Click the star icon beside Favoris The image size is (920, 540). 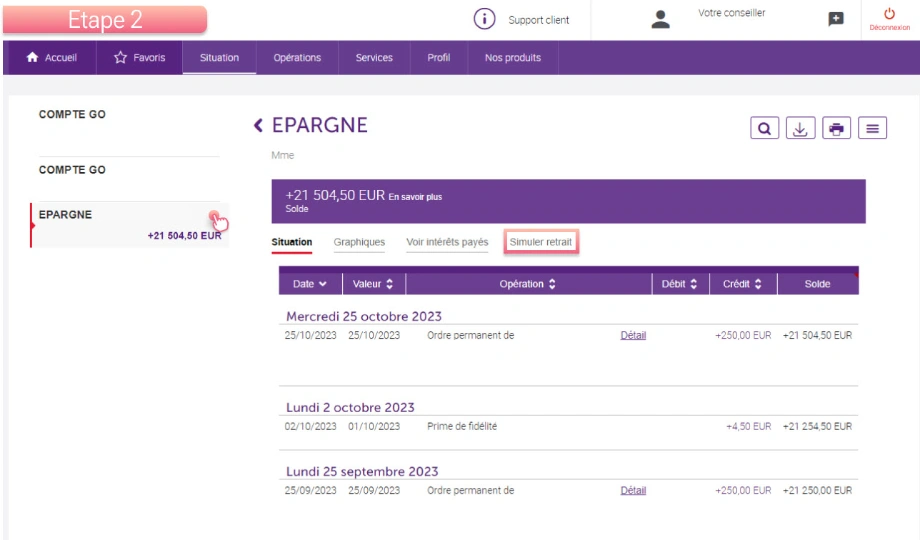click(120, 57)
